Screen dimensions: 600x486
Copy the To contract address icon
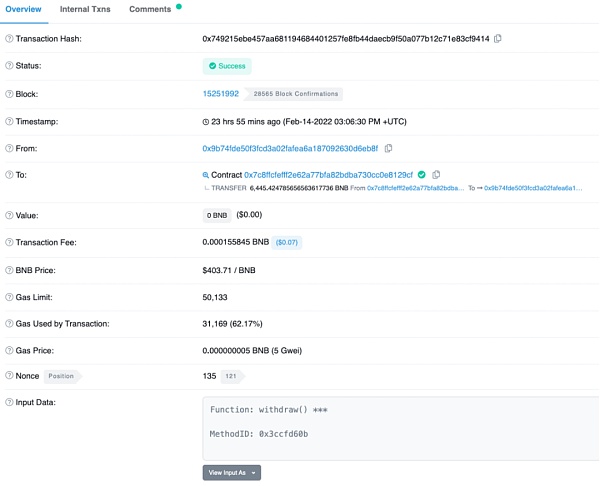(x=436, y=175)
